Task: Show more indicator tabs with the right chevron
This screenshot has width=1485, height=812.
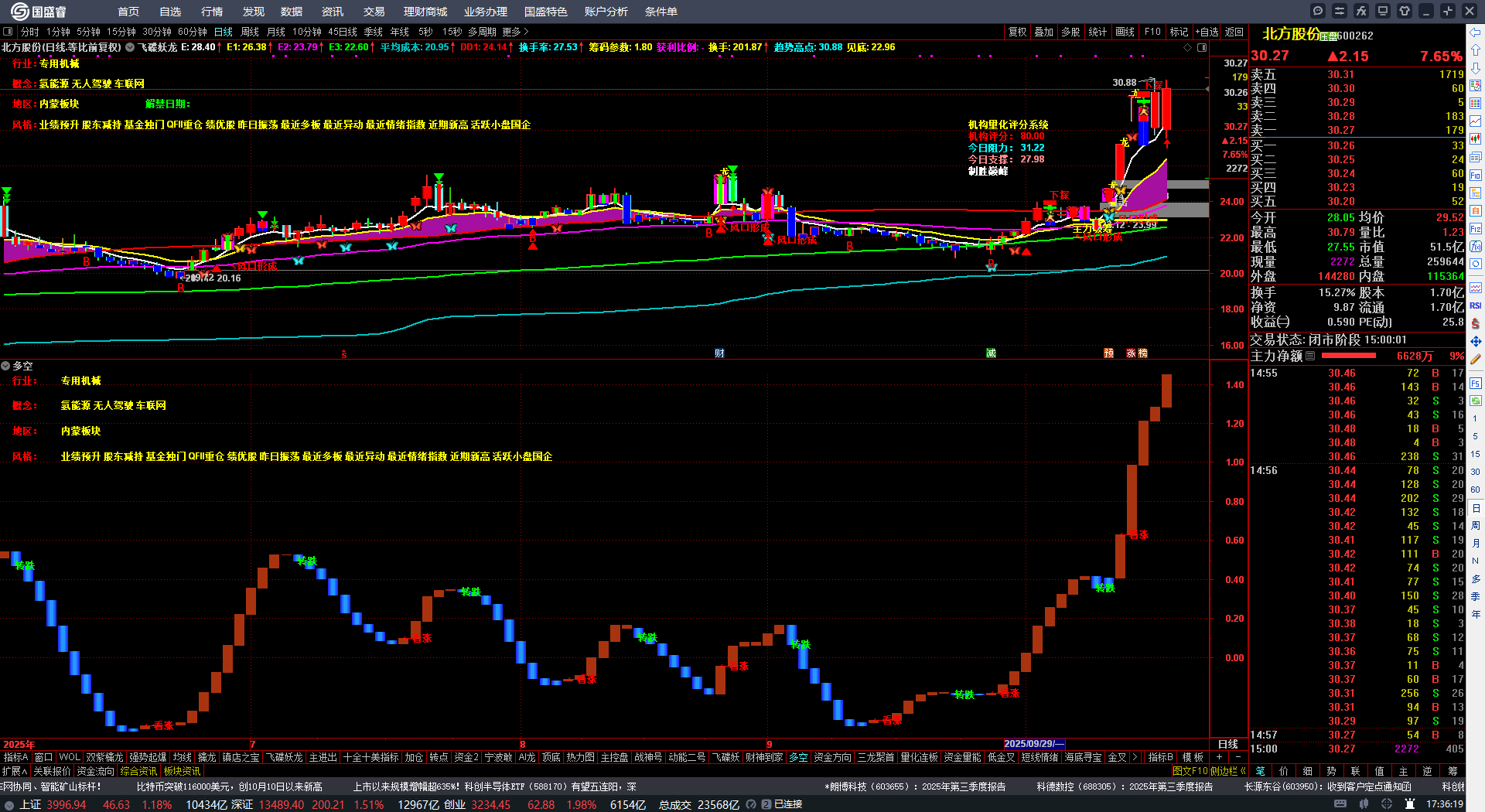Action: click(x=1135, y=757)
